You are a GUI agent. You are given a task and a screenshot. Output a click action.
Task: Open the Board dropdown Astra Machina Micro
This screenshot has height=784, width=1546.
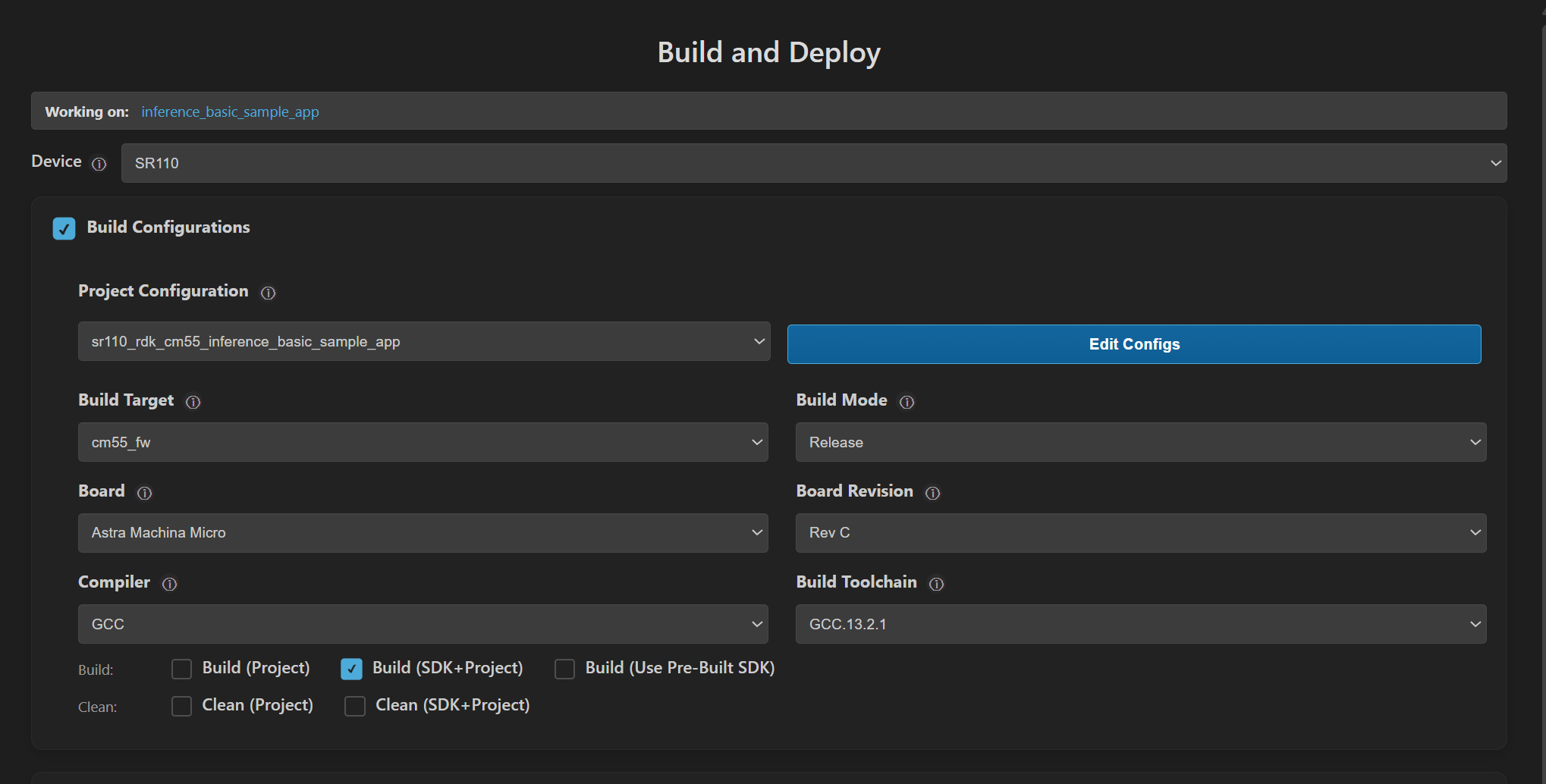[x=423, y=533]
